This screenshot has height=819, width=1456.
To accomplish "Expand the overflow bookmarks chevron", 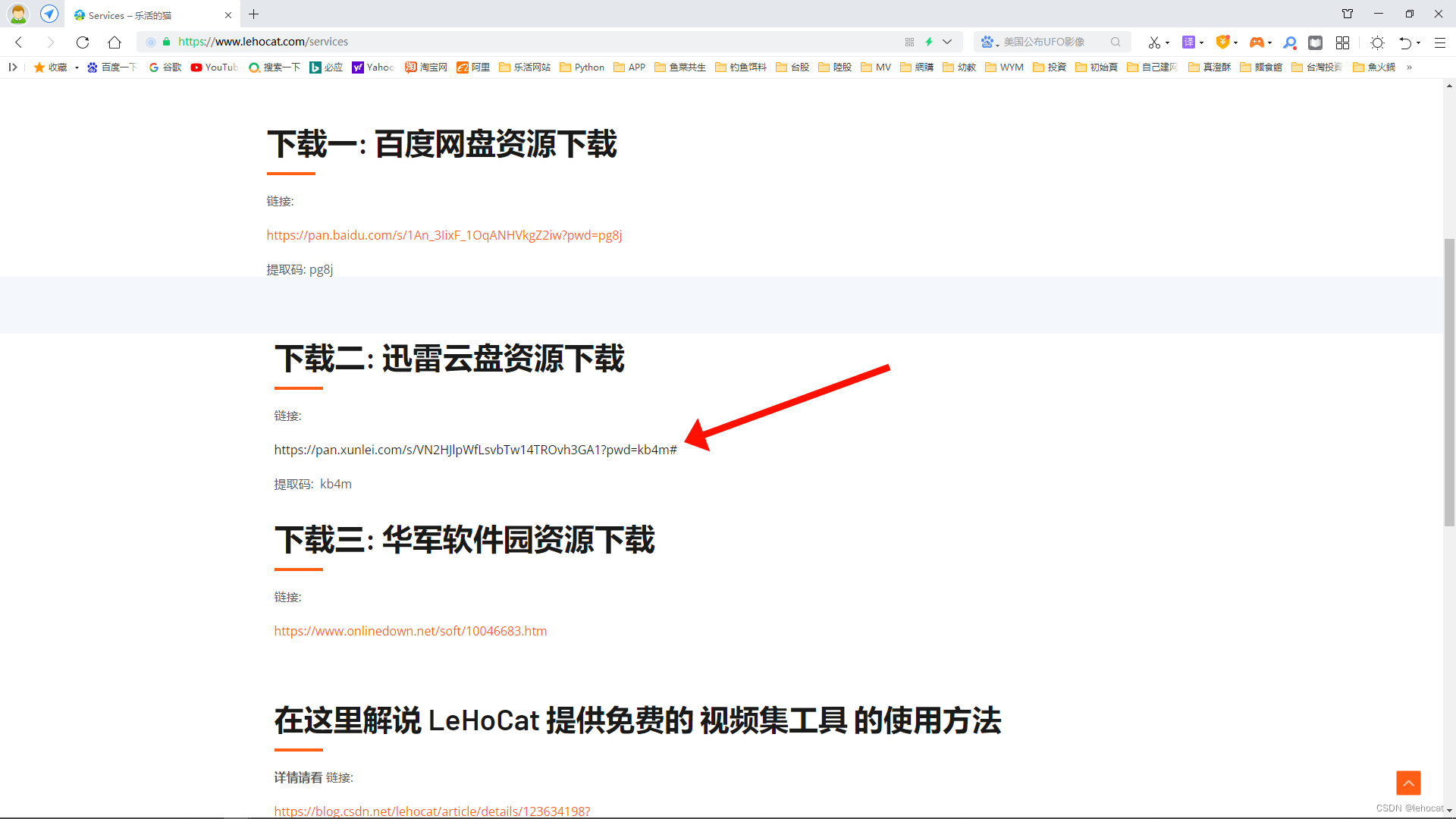I will point(1409,67).
